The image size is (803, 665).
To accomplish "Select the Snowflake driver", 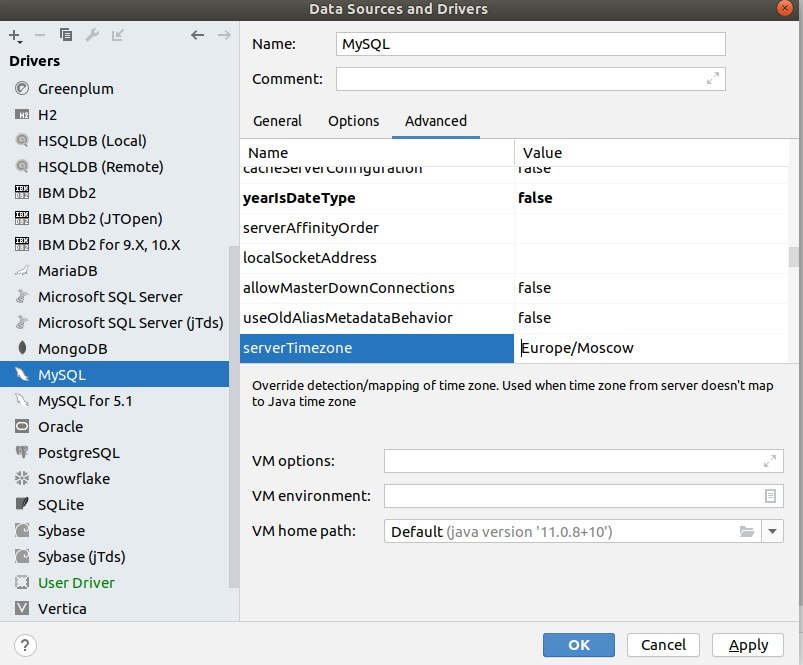I will point(115,479).
